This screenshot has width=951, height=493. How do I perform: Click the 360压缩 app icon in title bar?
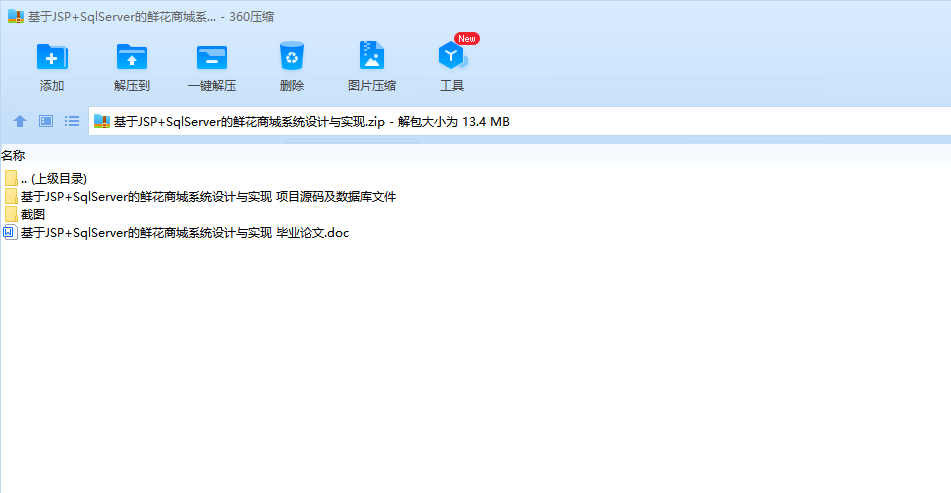[x=16, y=16]
